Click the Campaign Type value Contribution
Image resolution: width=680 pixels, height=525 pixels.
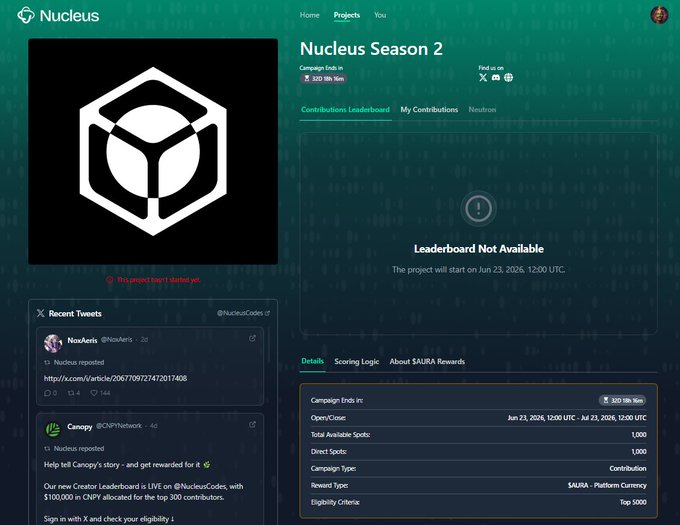point(628,468)
